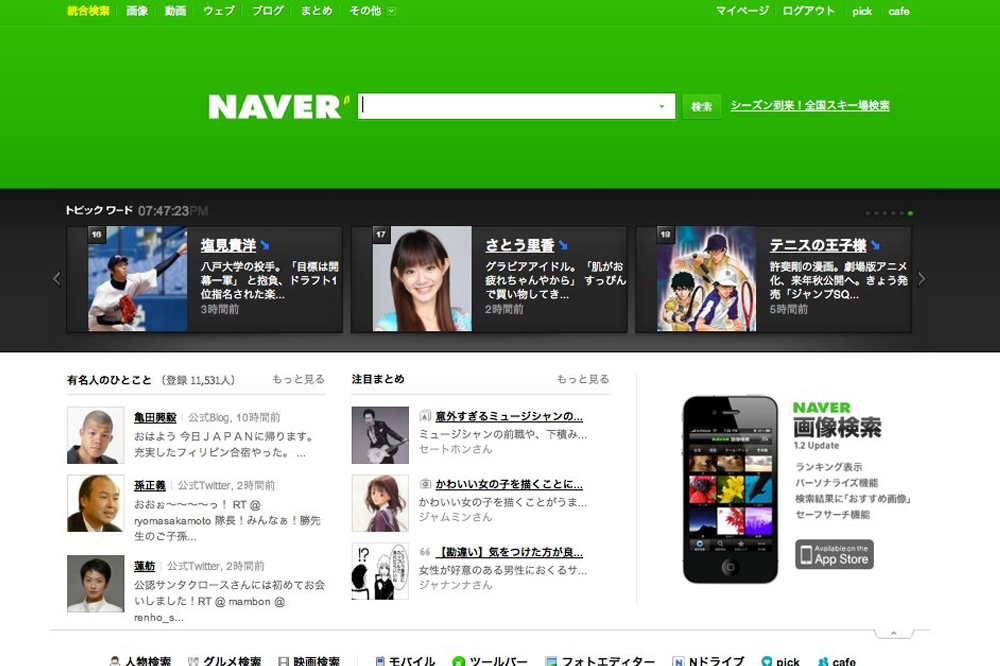Screen dimensions: 1000x666
Task: Click もっと見る beside 注目まとめ
Action: pos(583,379)
